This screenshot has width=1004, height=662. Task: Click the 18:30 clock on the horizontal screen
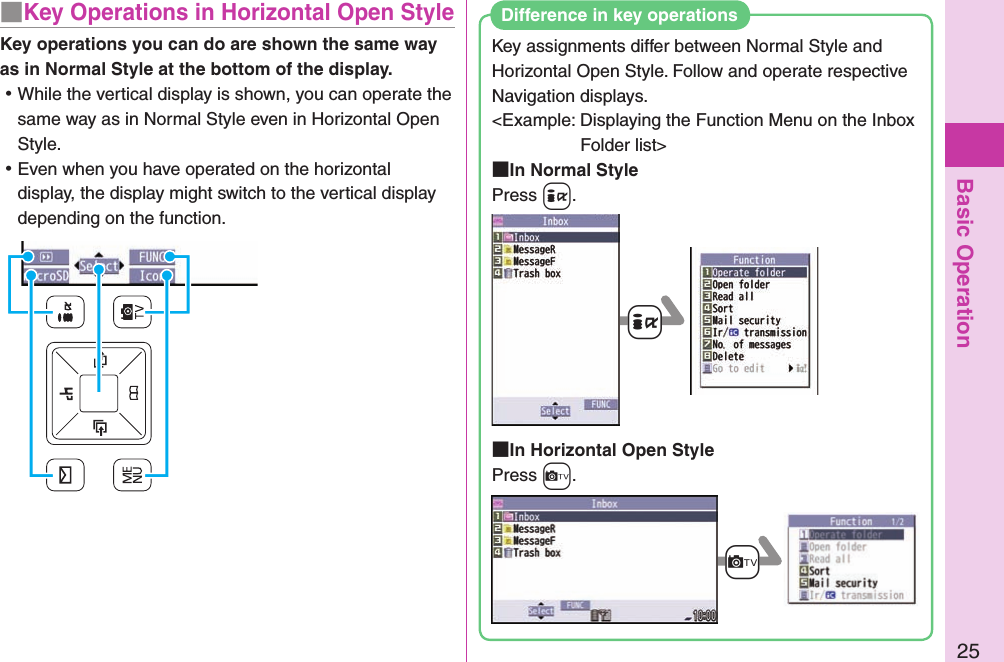(702, 616)
